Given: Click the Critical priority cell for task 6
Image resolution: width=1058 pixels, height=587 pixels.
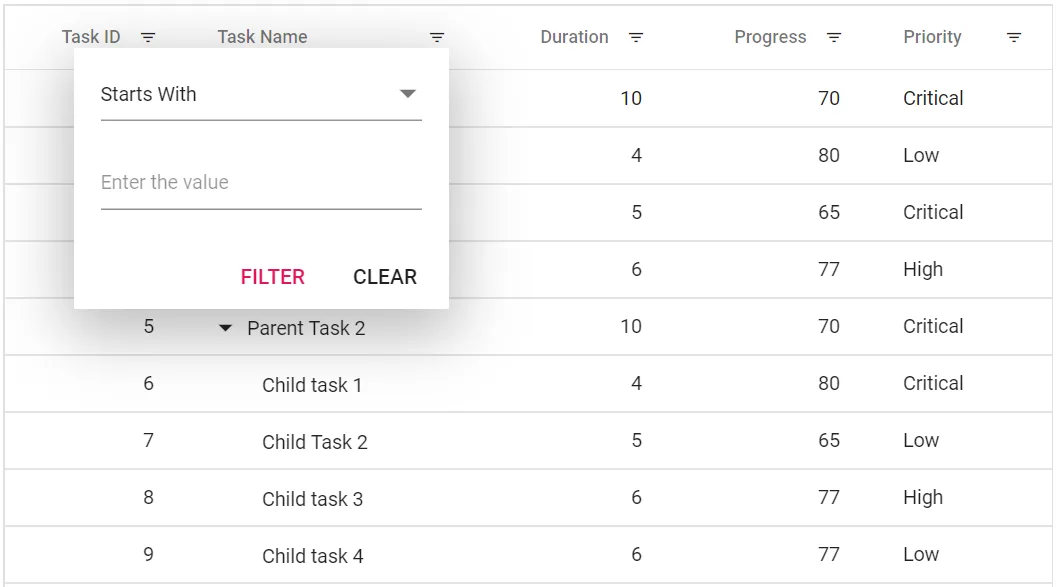Looking at the screenshot, I should pos(933,384).
